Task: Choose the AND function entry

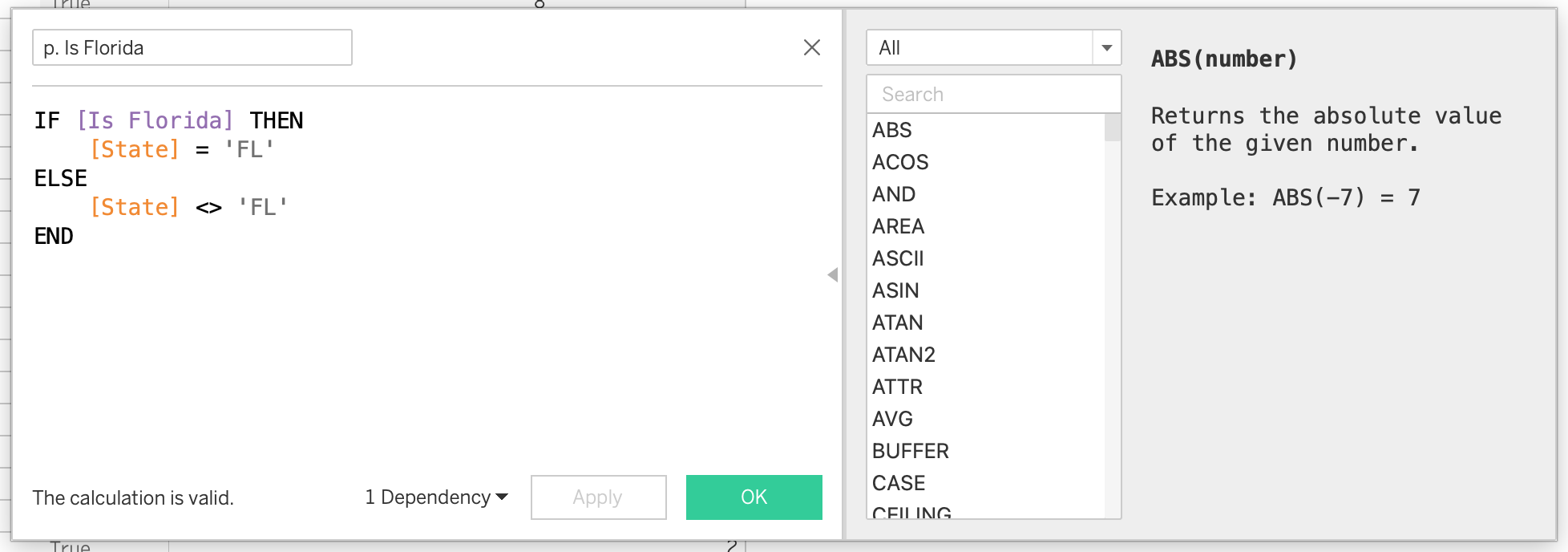Action: point(894,194)
